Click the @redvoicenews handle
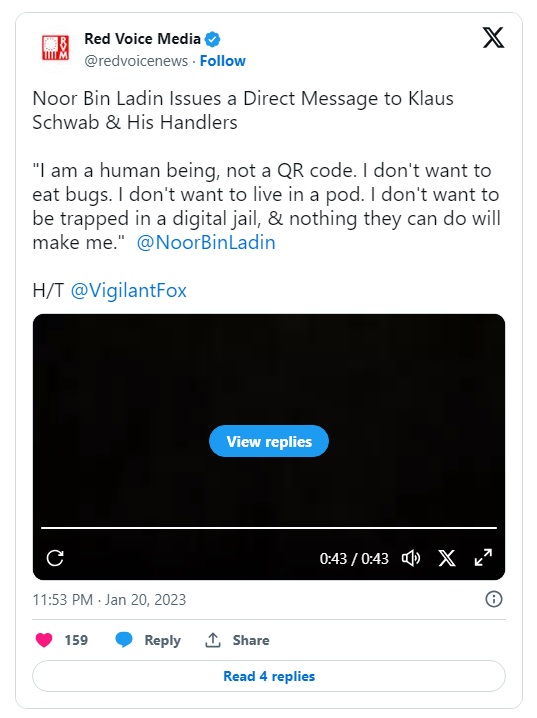 click(x=136, y=61)
